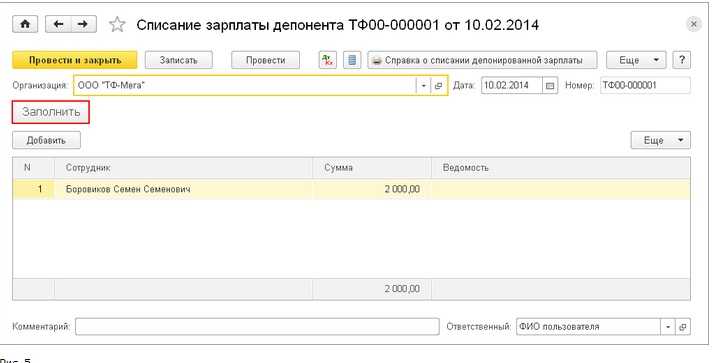This screenshot has width=719, height=363.
Task: Expand the Ответственный dropdown arrow
Action: (x=668, y=327)
